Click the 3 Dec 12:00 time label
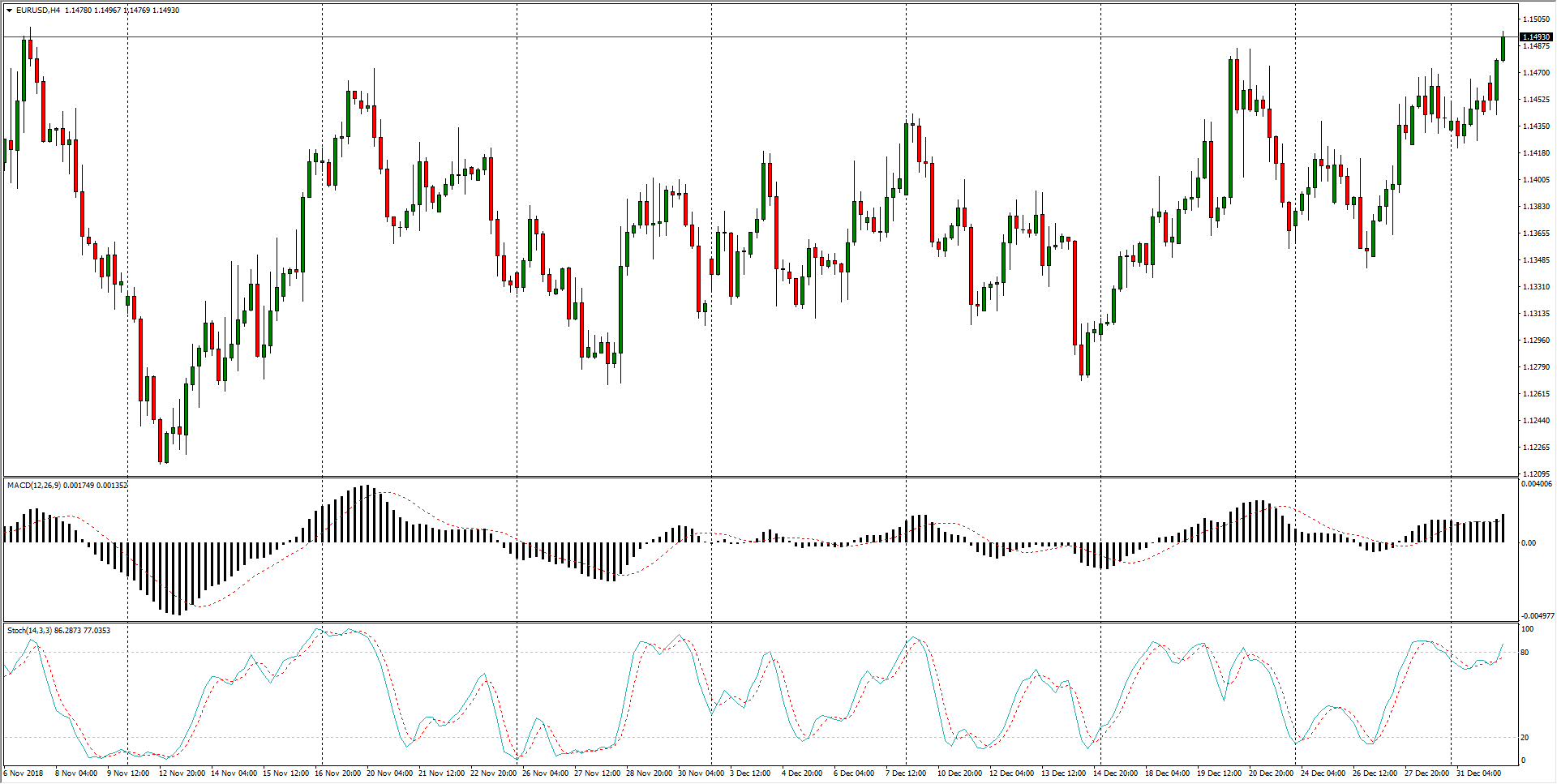1557x784 pixels. pyautogui.click(x=750, y=773)
